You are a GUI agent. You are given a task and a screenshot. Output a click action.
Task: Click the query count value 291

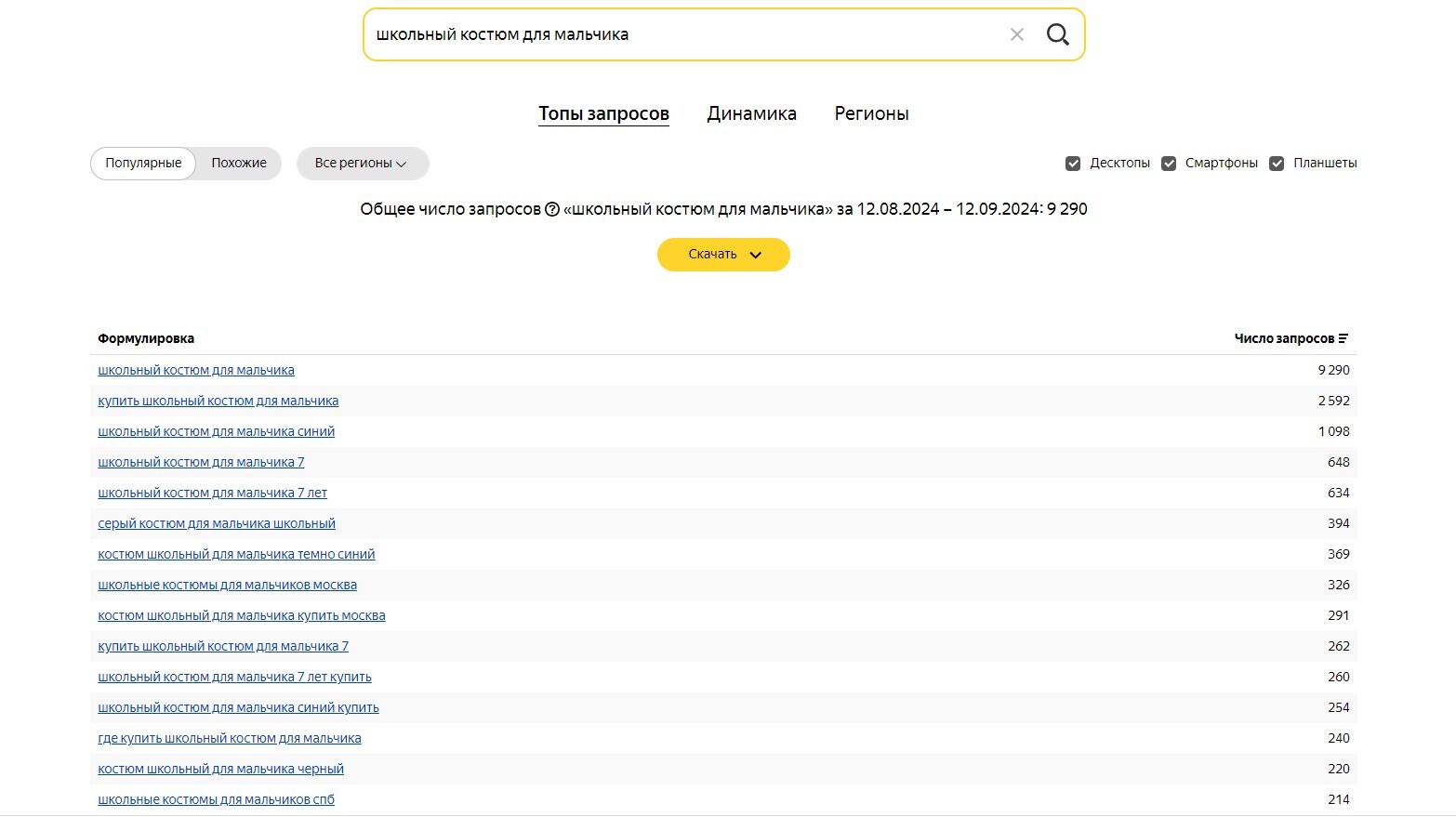pos(1339,615)
